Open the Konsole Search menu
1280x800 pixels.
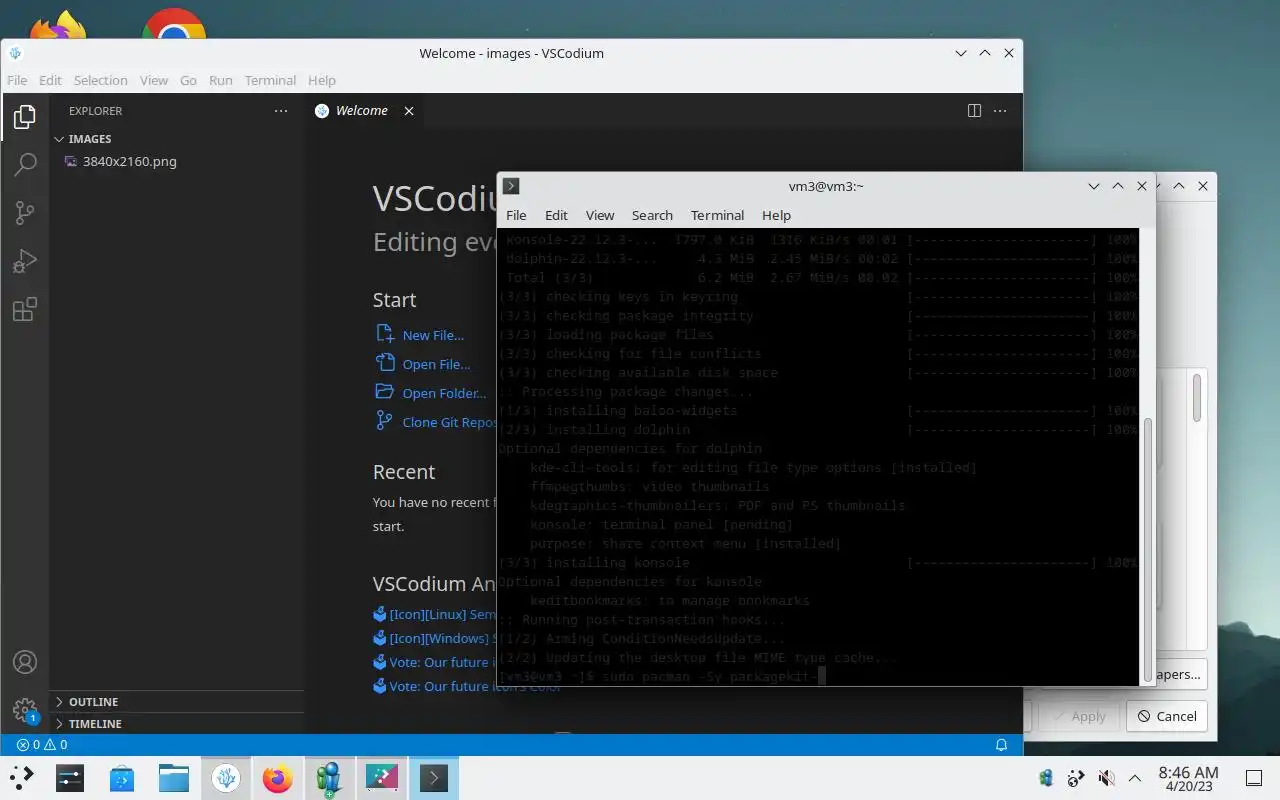pyautogui.click(x=652, y=215)
